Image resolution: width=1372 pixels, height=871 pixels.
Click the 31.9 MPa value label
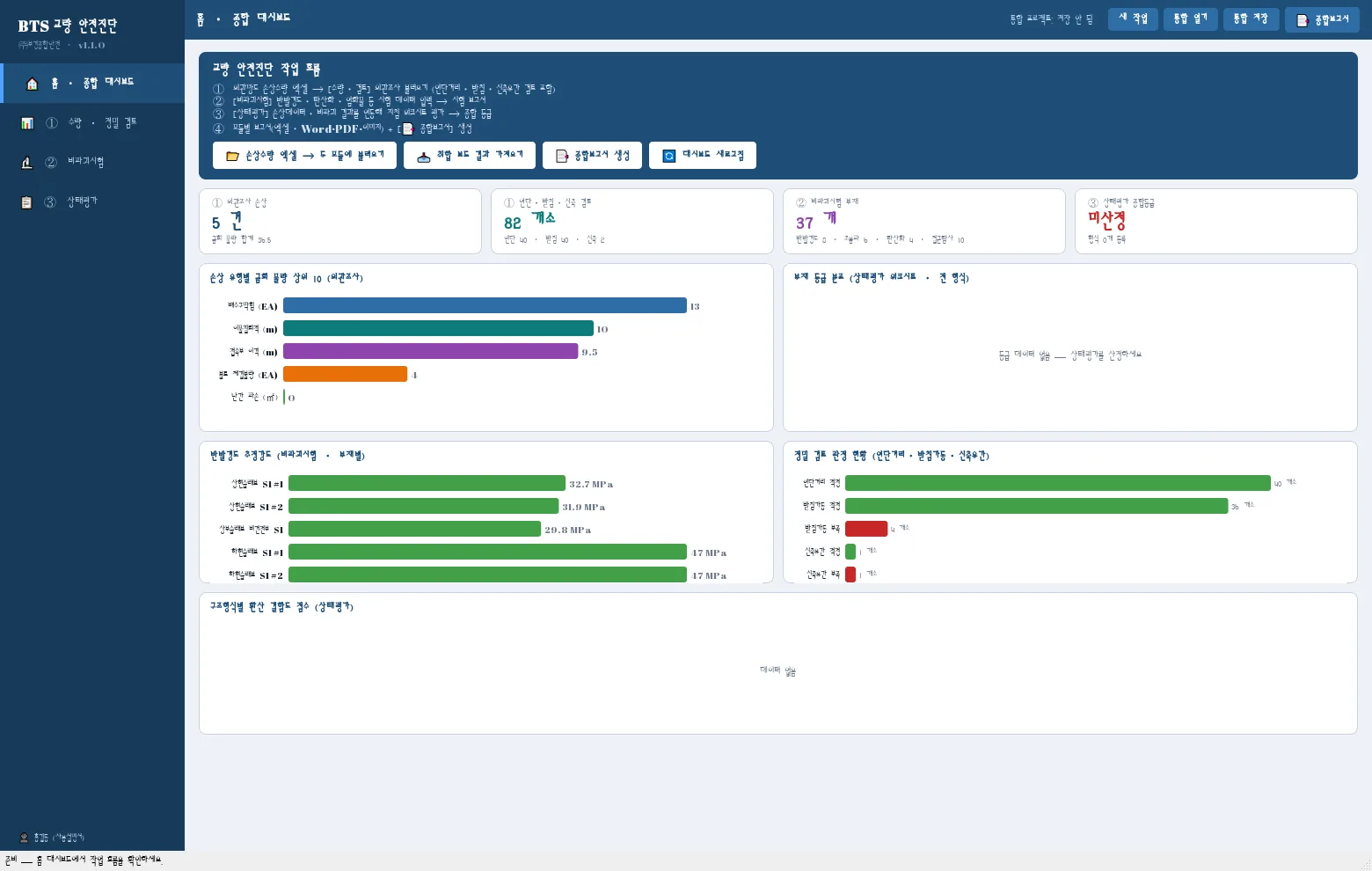pos(584,507)
